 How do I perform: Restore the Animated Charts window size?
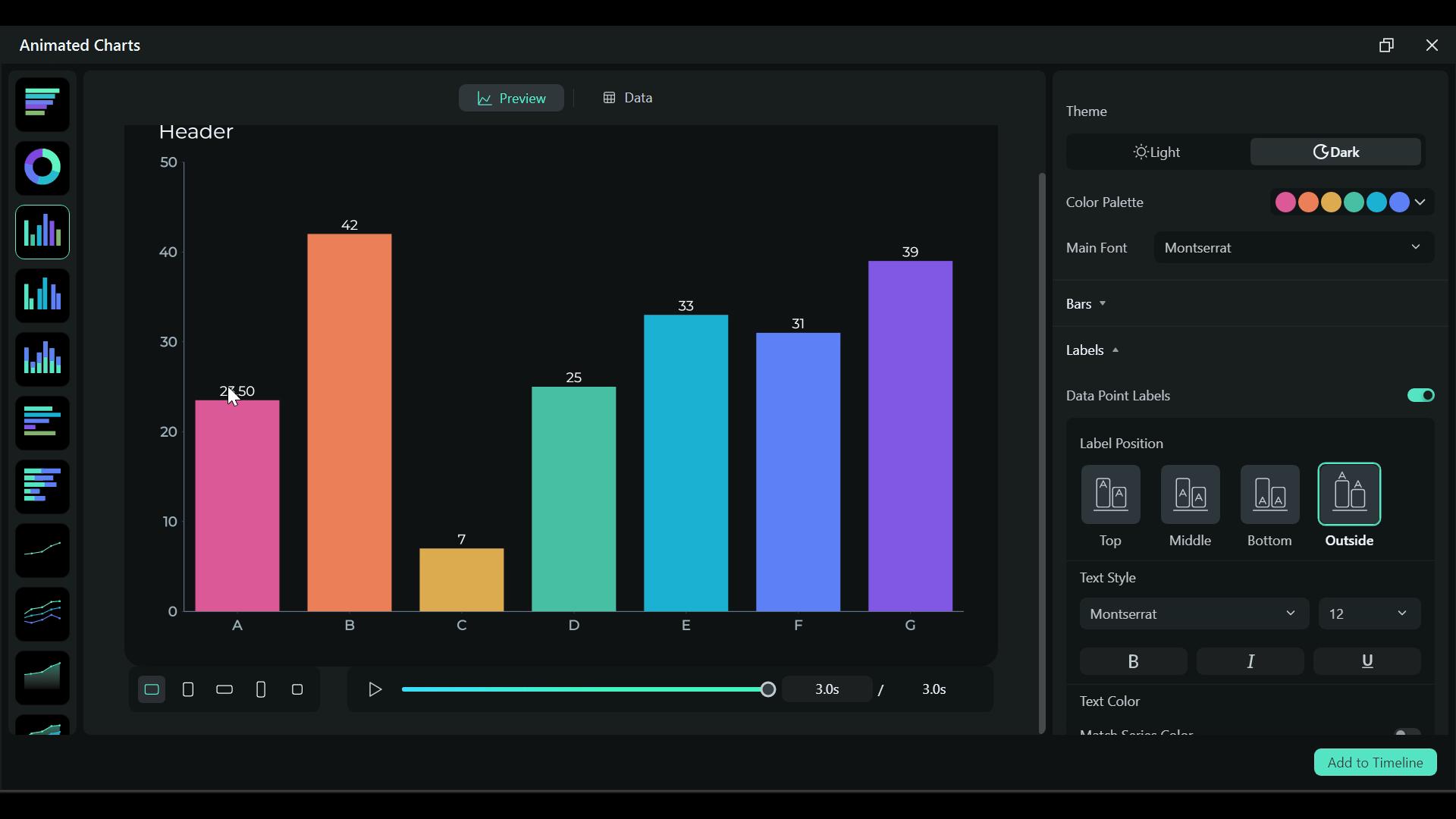click(1387, 45)
